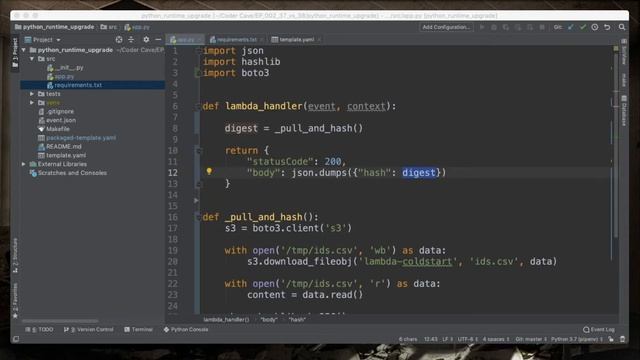Select event.json in the project tree
Viewport: 640px width, 360px height.
(57, 120)
